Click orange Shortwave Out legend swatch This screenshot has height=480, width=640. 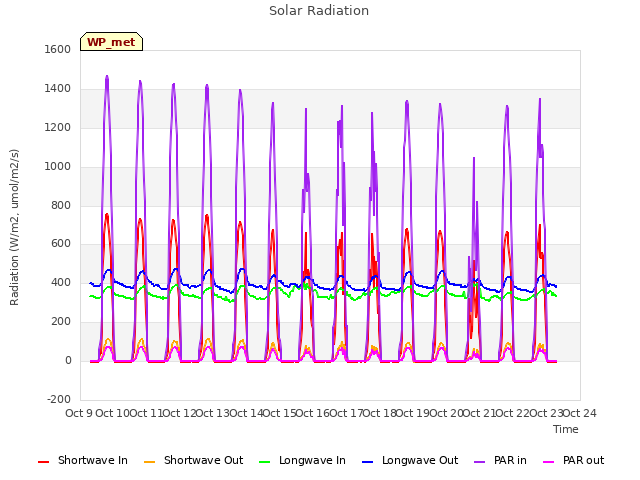149,462
